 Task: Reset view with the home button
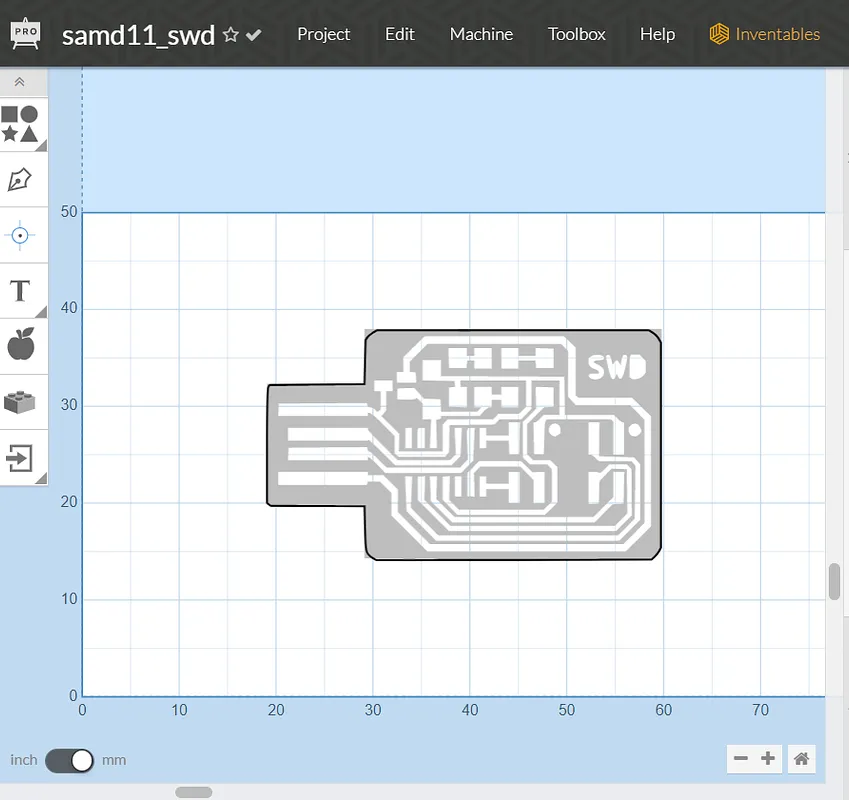coord(801,759)
